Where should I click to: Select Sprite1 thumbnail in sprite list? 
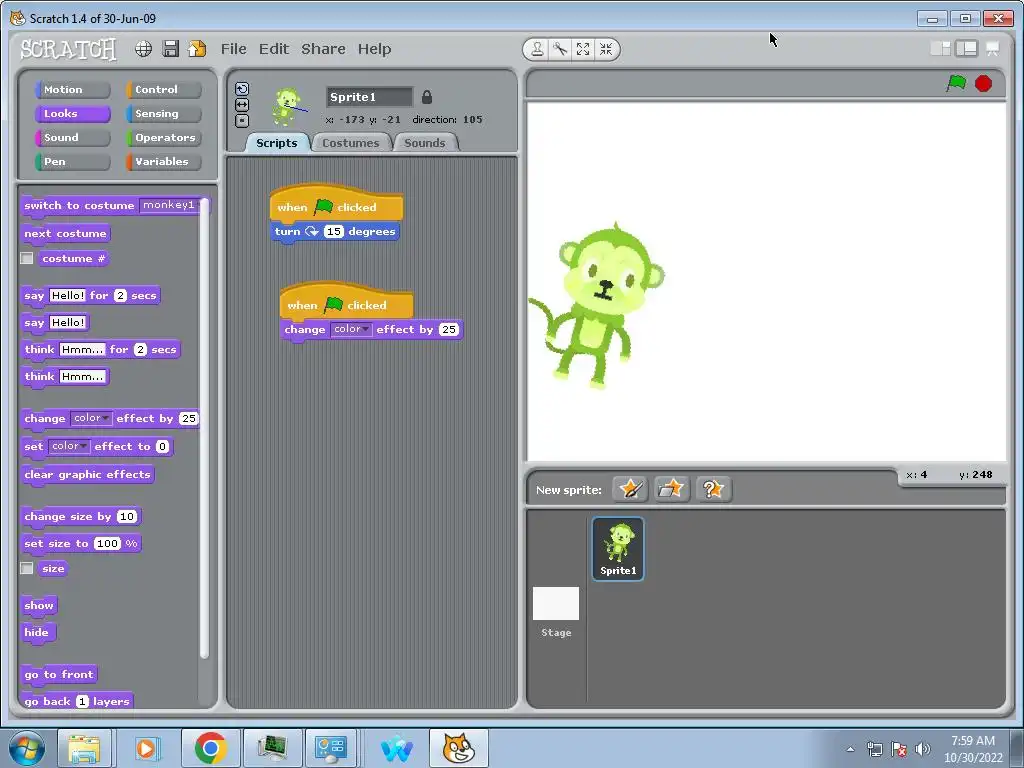coord(618,549)
